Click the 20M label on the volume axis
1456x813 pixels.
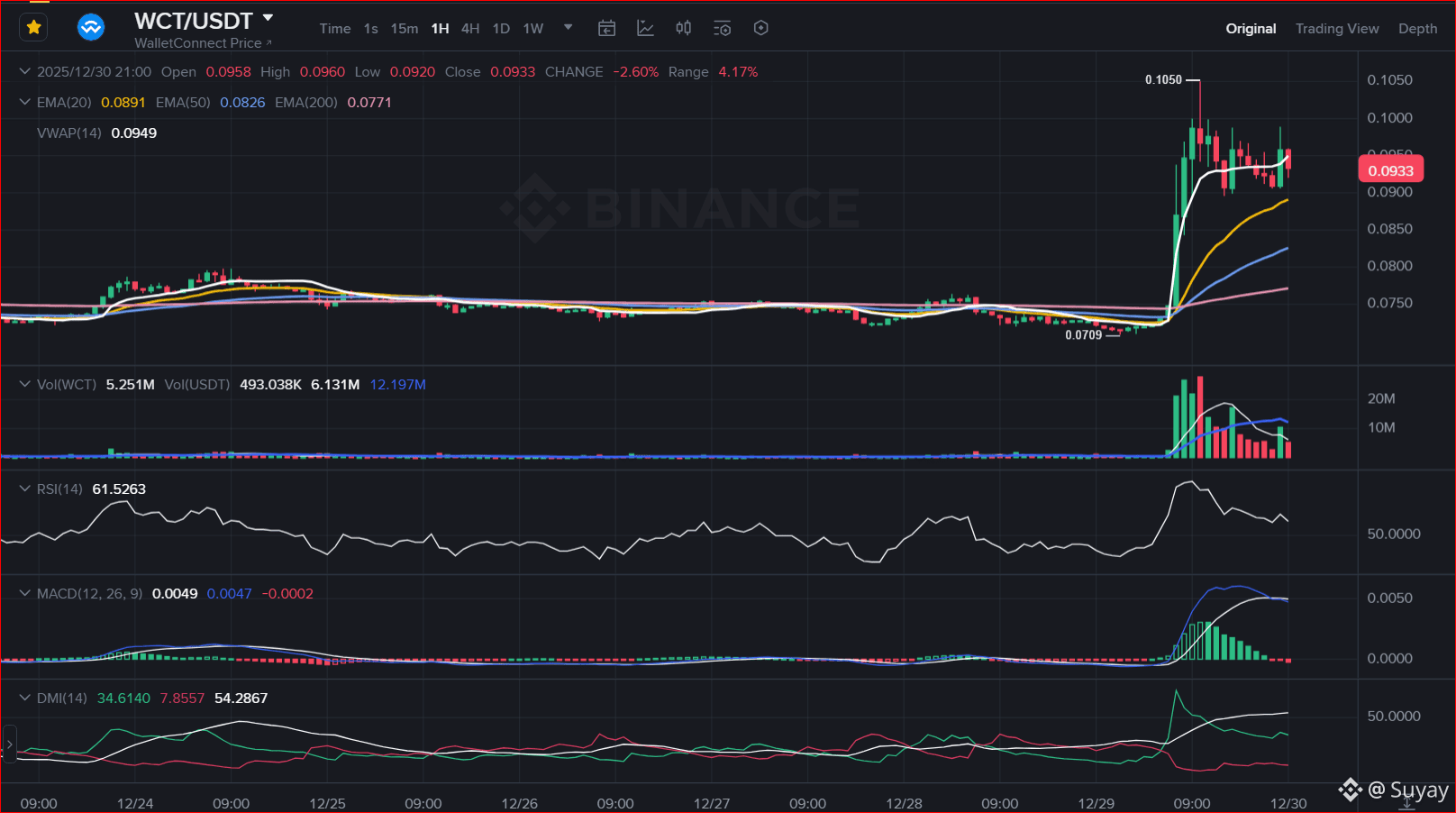coord(1381,398)
